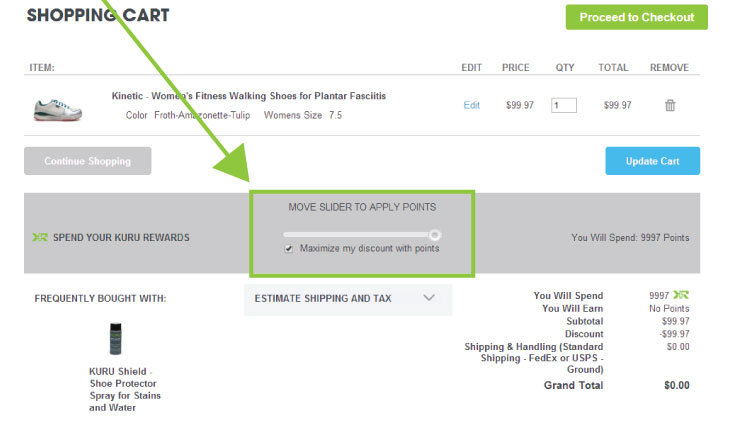733x424 pixels.
Task: Remove item using trash can icon
Action: [x=670, y=105]
